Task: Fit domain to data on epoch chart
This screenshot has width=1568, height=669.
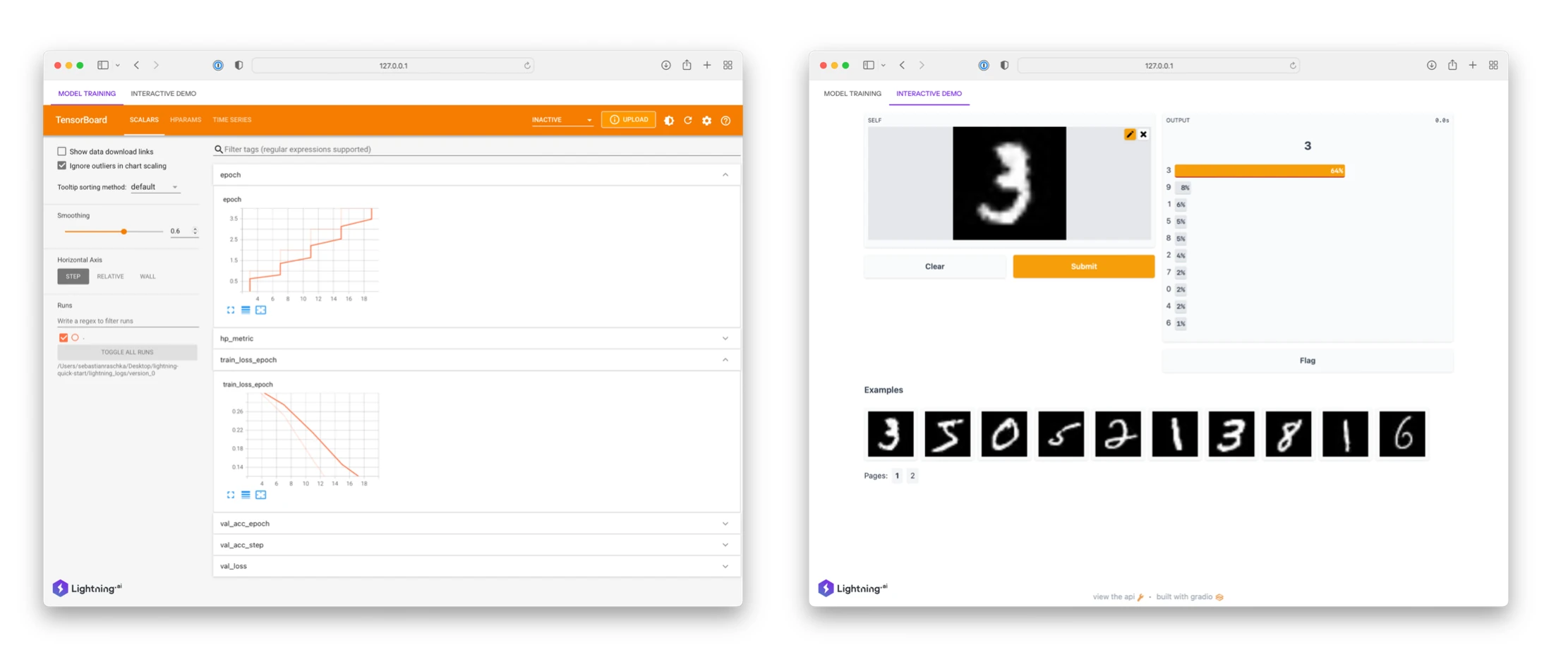Action: pyautogui.click(x=261, y=310)
